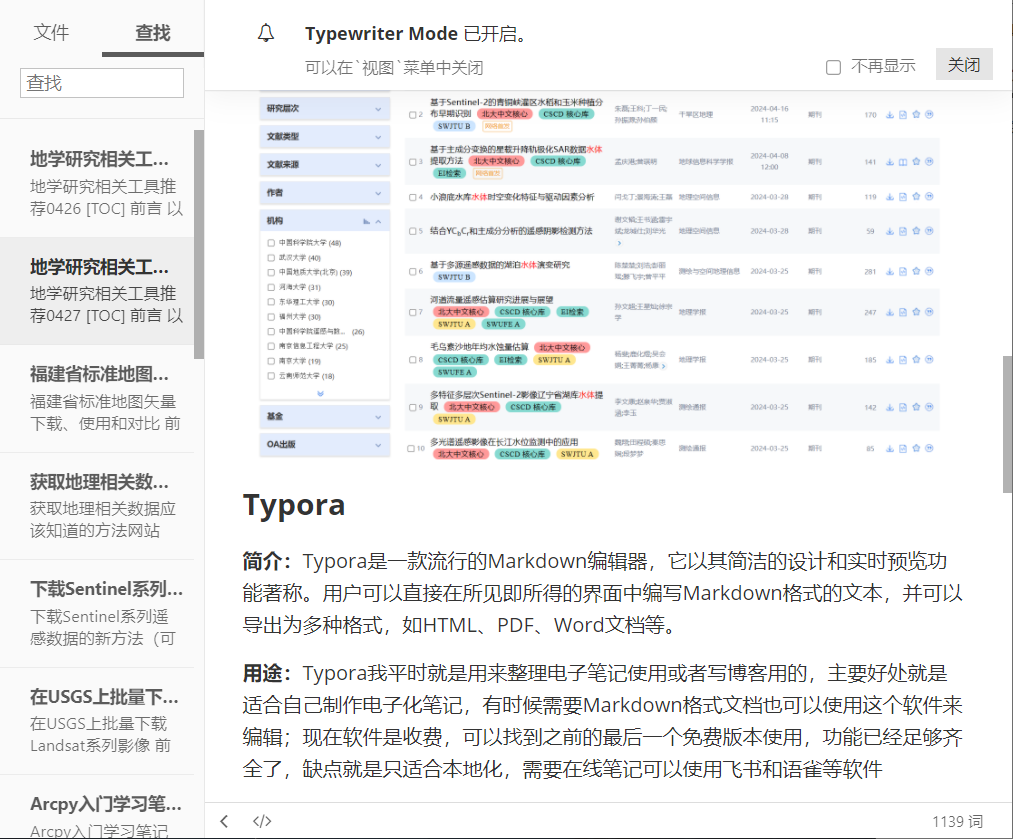
Task: Click the chart icon in 机构 header
Action: [x=366, y=221]
